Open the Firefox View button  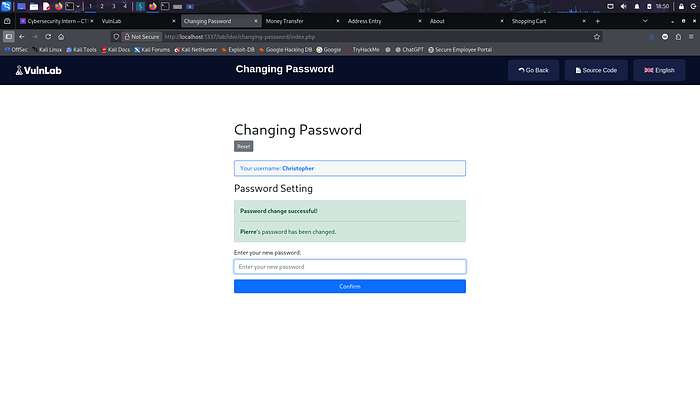tap(7, 21)
